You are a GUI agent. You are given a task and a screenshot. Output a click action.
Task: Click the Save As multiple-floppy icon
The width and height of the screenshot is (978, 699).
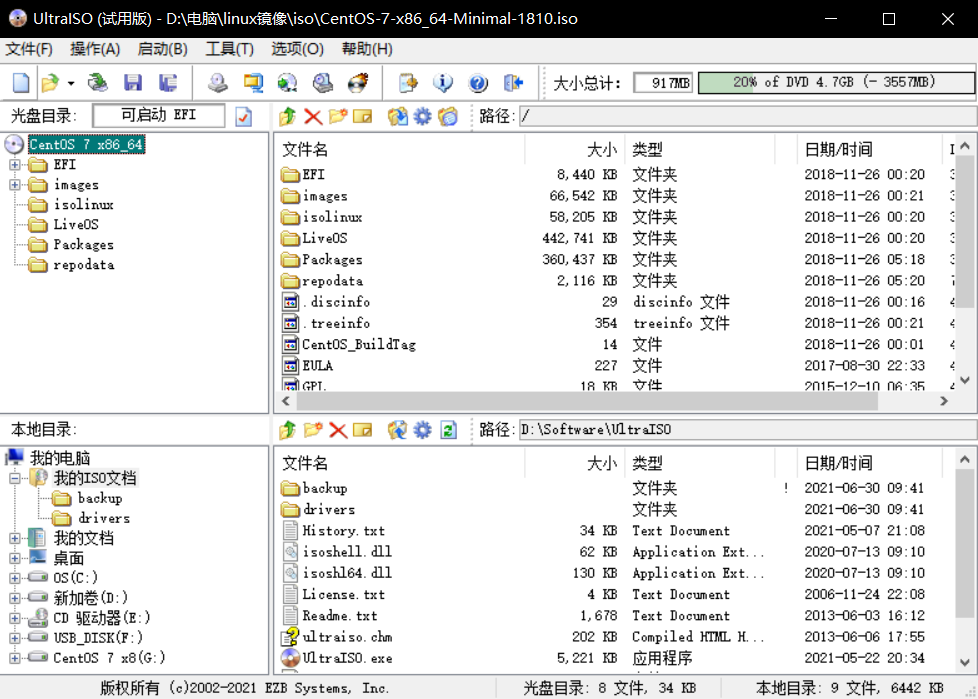click(167, 82)
